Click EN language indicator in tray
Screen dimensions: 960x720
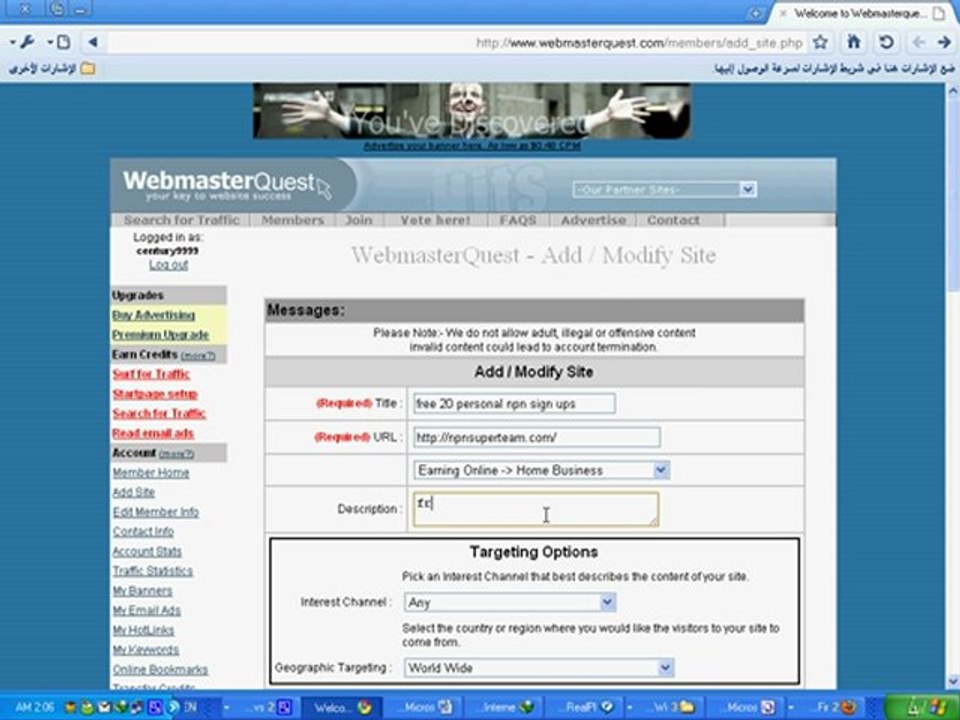click(x=190, y=707)
